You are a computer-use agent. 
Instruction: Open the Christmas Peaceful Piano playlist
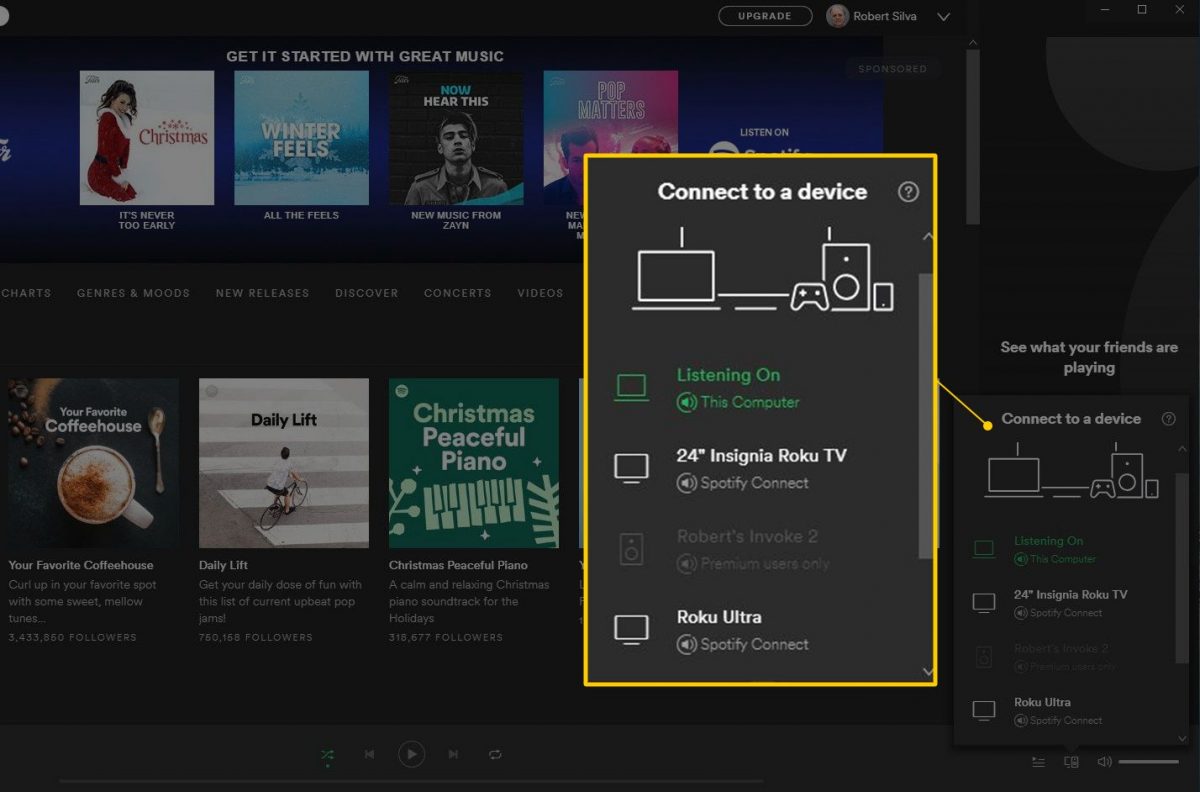[473, 463]
